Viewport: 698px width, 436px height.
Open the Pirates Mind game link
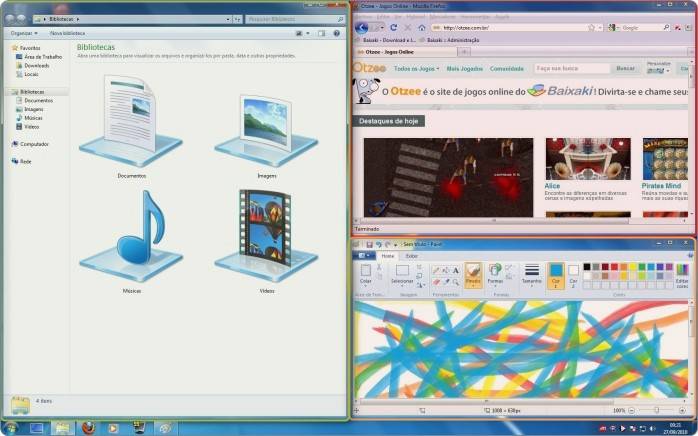[661, 186]
